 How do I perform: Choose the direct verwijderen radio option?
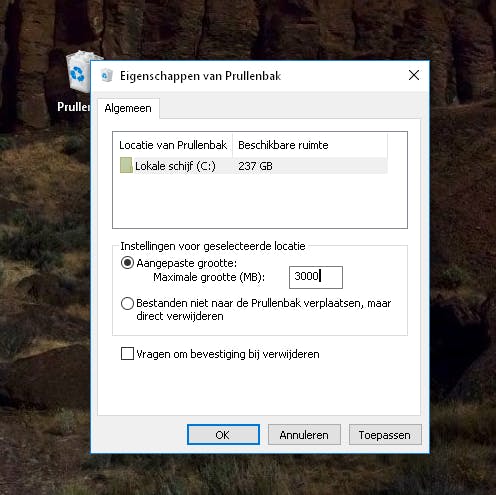[127, 304]
